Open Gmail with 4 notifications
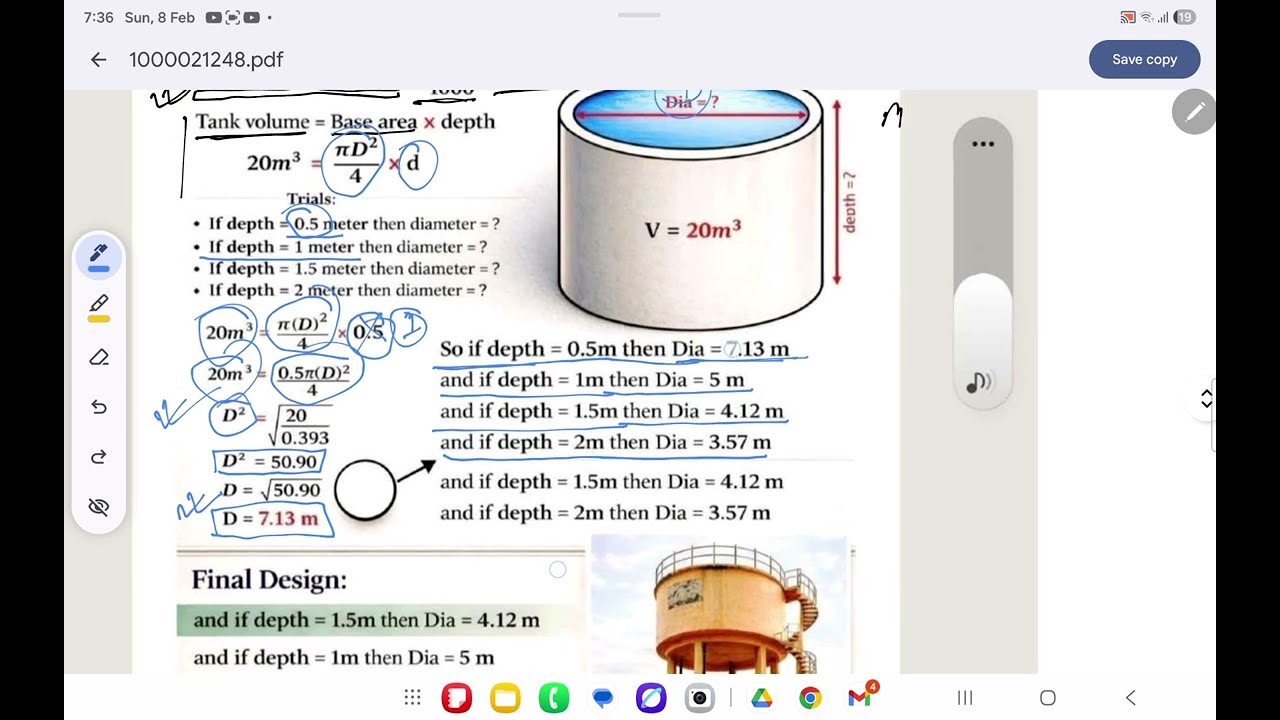Screen dimensions: 1280x720 point(860,696)
